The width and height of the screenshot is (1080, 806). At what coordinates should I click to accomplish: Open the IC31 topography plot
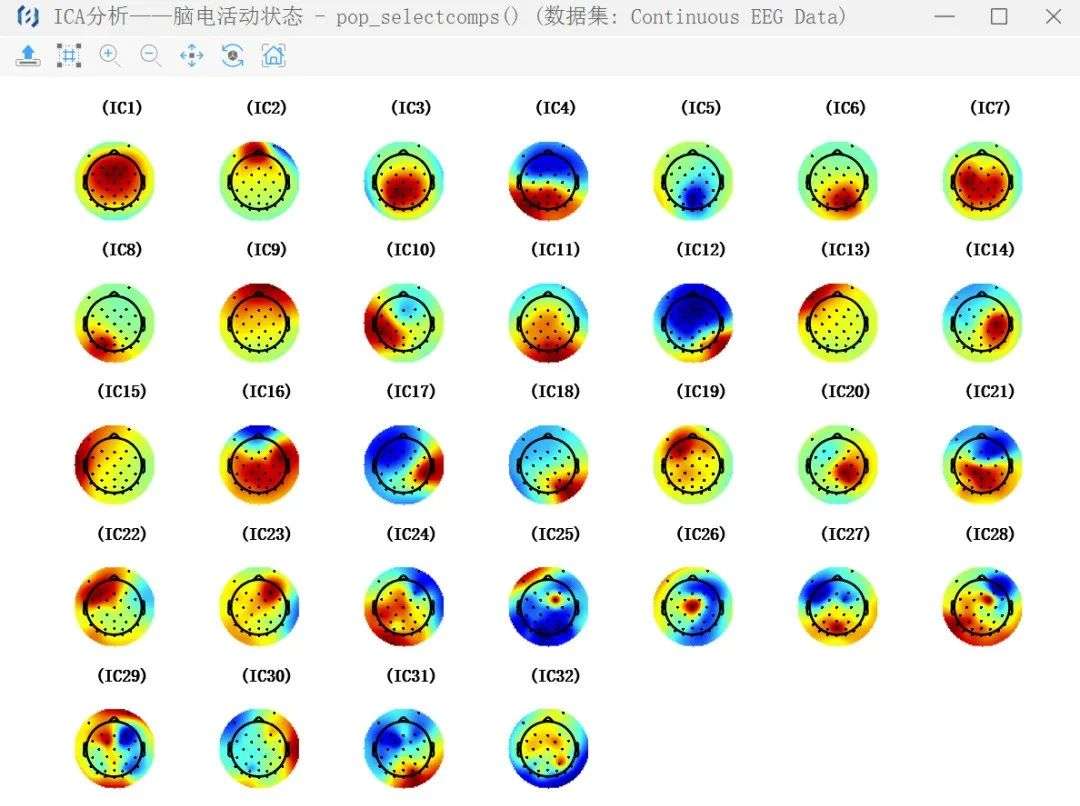point(404,749)
